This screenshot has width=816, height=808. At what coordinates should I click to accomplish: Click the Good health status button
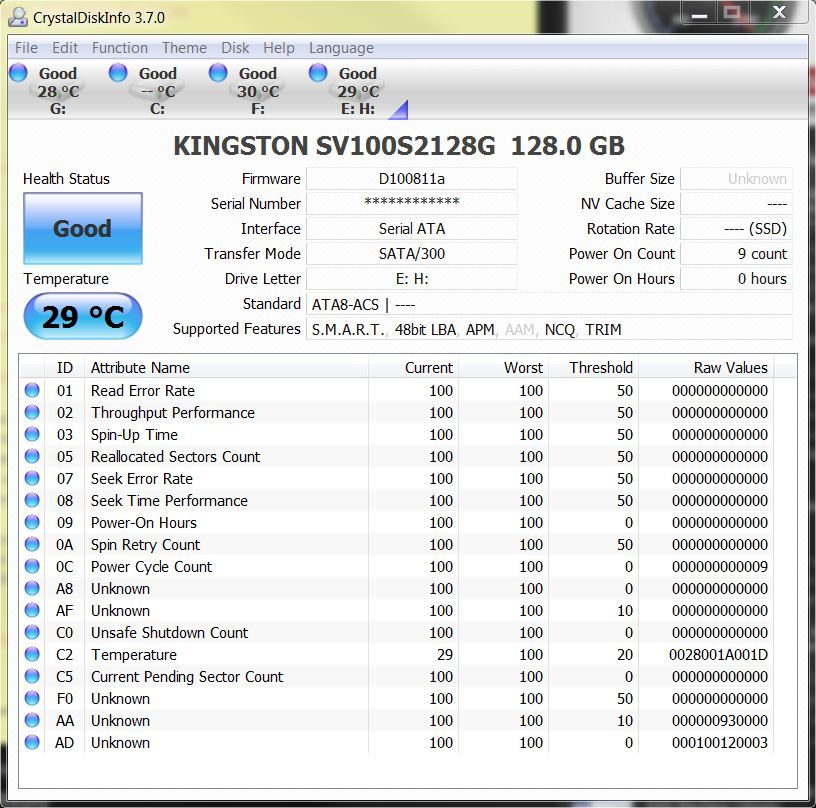pyautogui.click(x=83, y=228)
